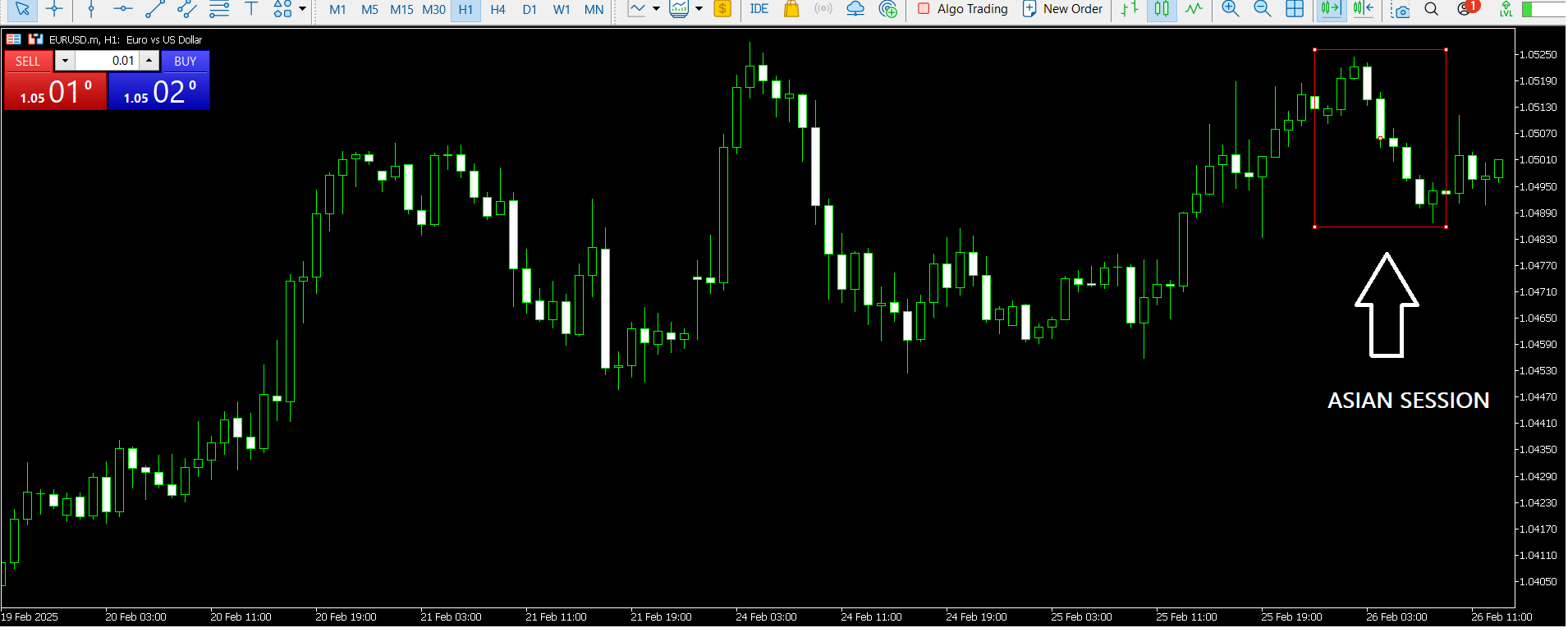Choose the horizontal line tool
This screenshot has width=1568, height=637.
122,9
